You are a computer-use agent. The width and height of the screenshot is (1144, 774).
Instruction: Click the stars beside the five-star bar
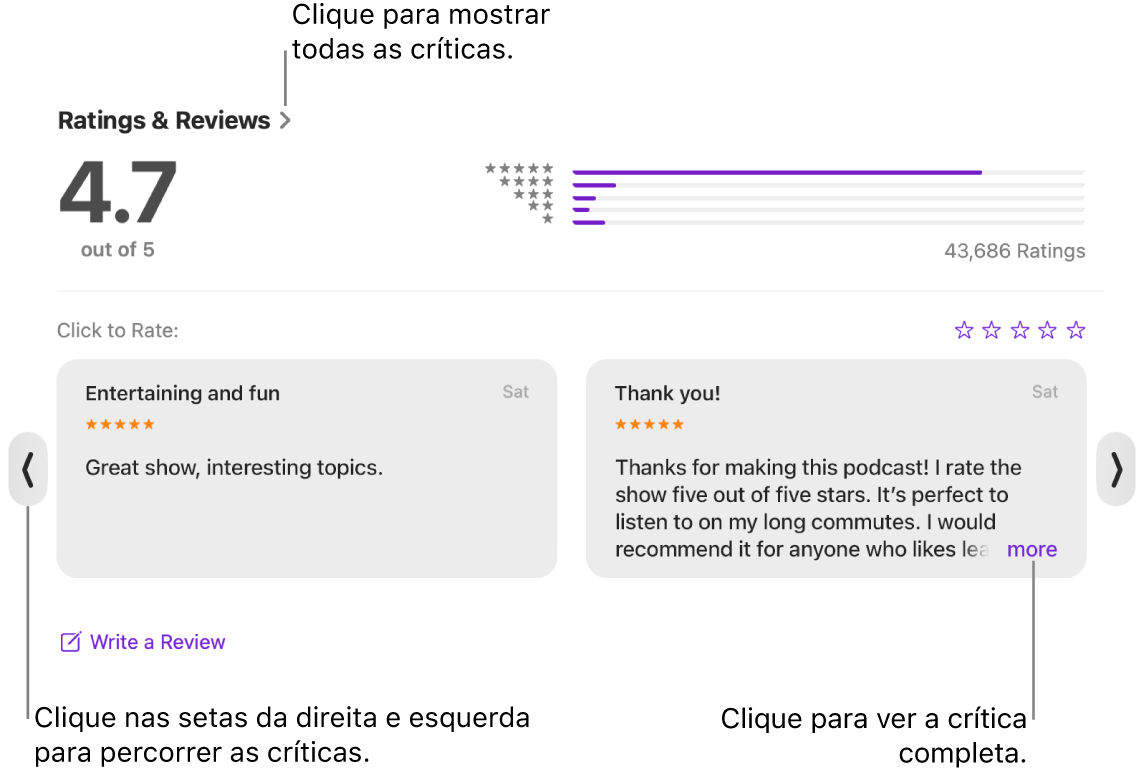point(520,170)
